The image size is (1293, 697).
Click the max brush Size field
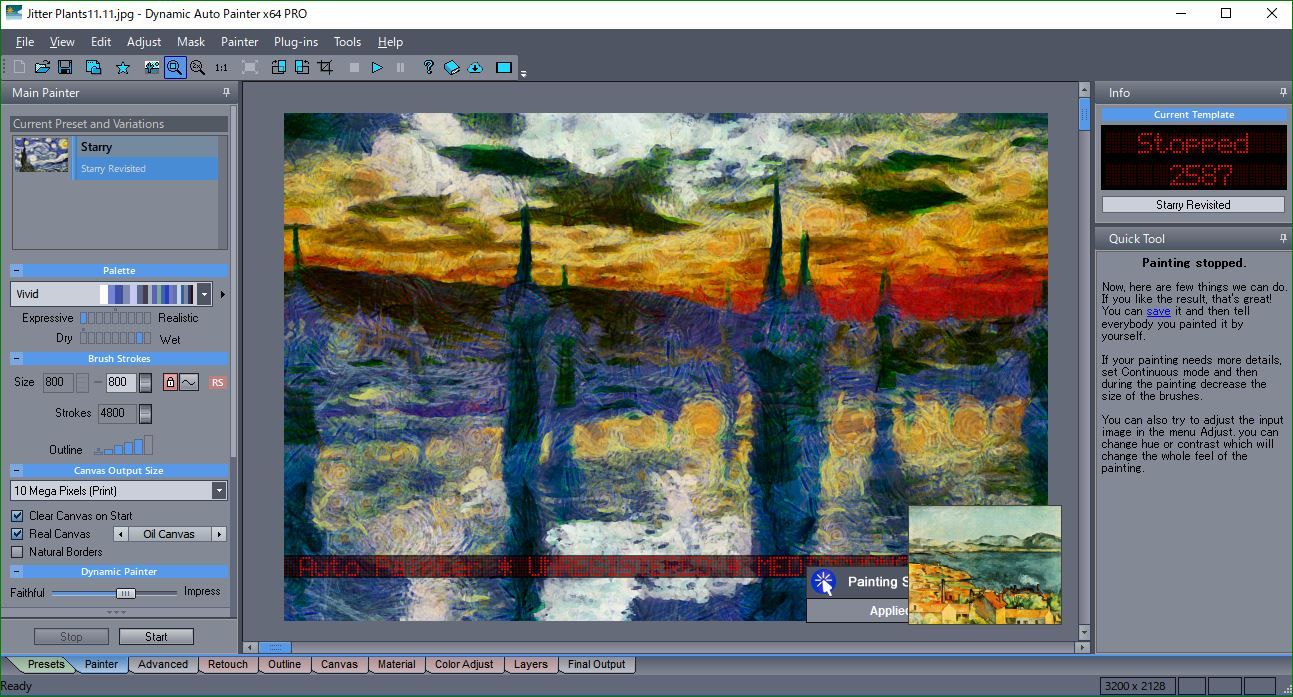[x=121, y=382]
